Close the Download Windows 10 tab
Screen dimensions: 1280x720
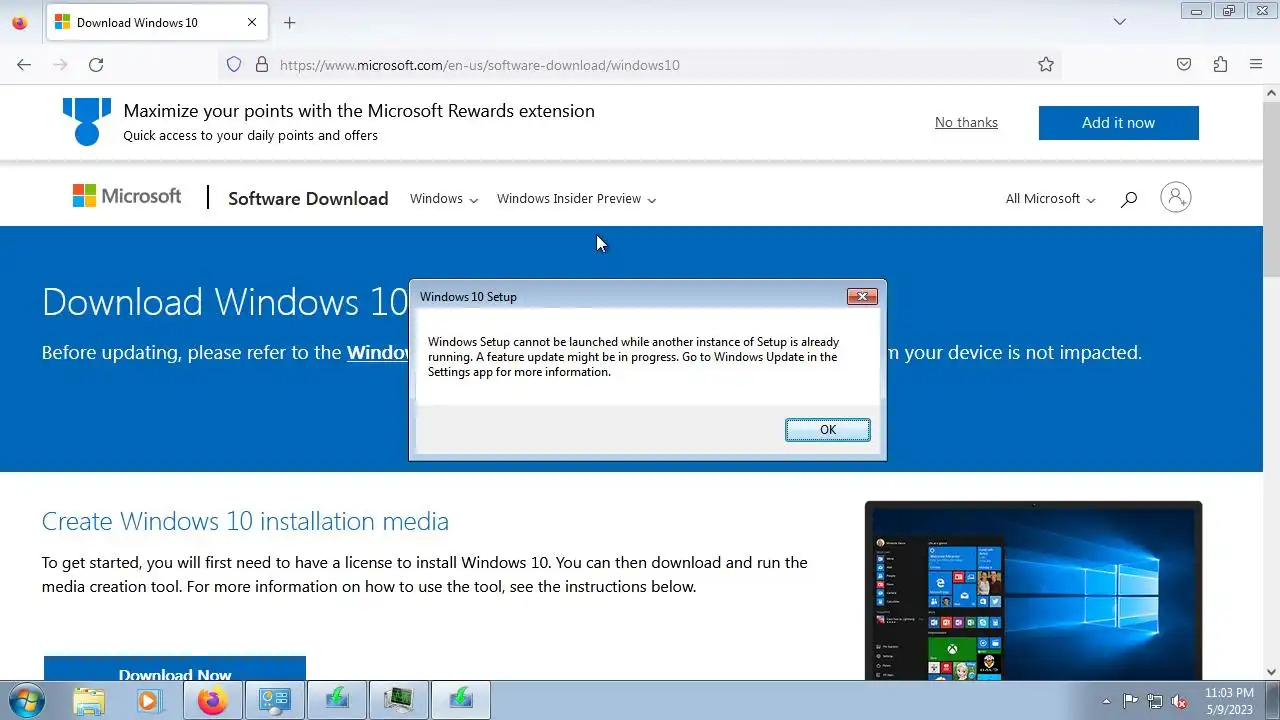point(252,22)
